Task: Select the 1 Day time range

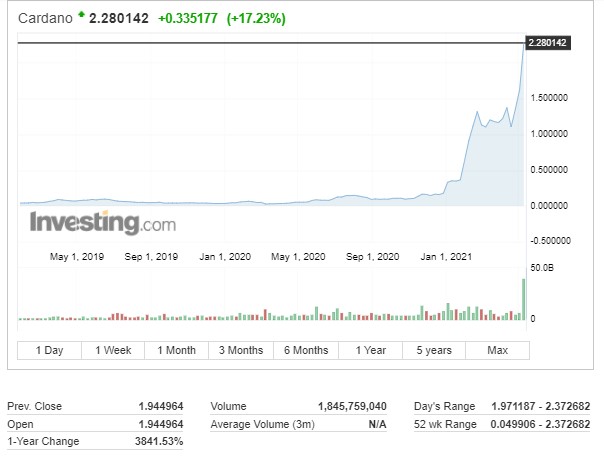Action: pyautogui.click(x=49, y=350)
